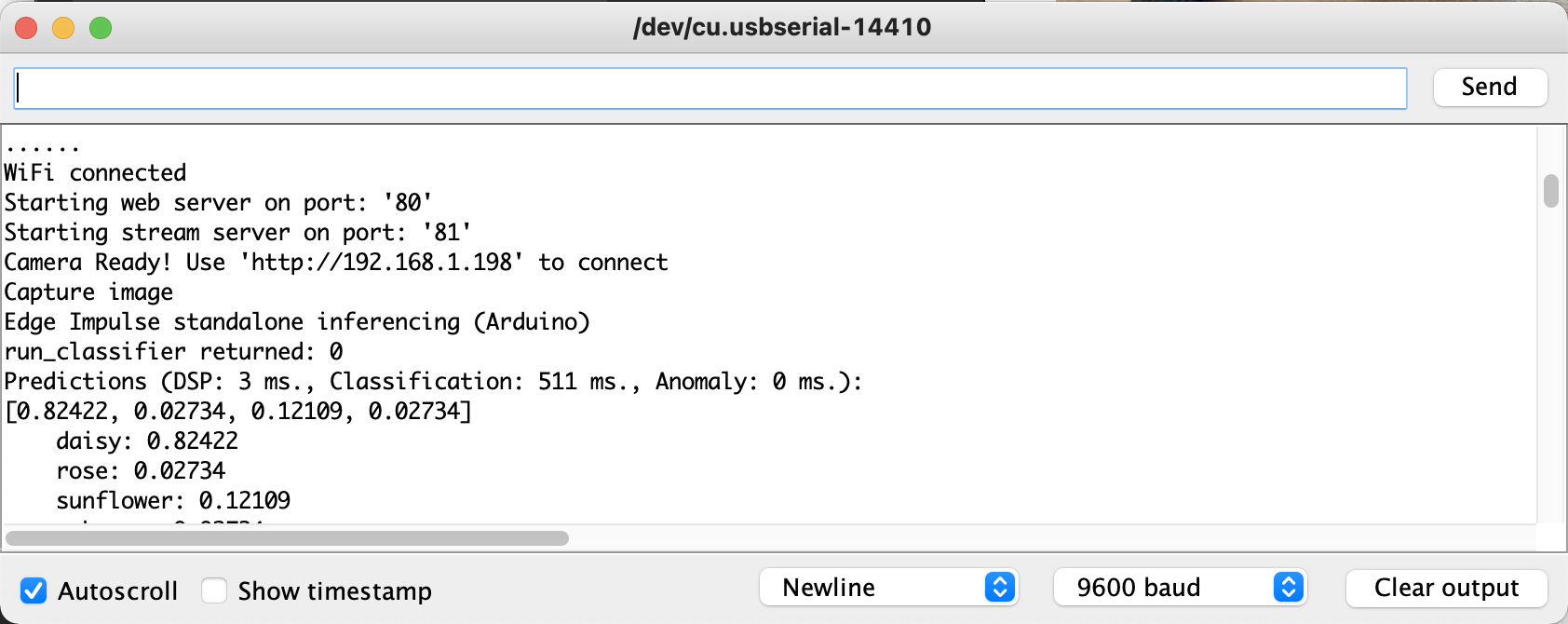Enable the Show timestamp checkbox

(213, 590)
